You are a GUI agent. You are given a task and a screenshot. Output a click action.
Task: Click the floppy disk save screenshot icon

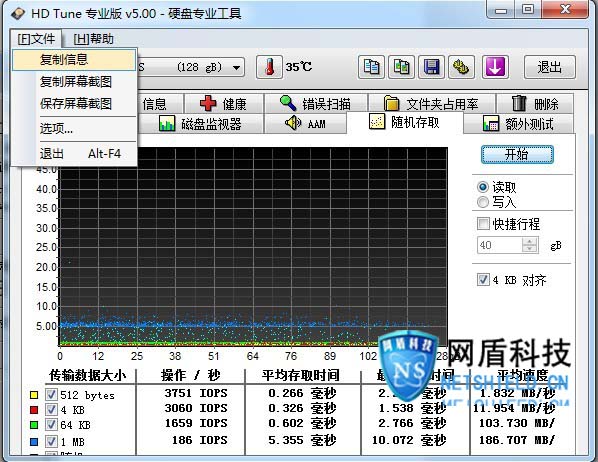(x=431, y=67)
